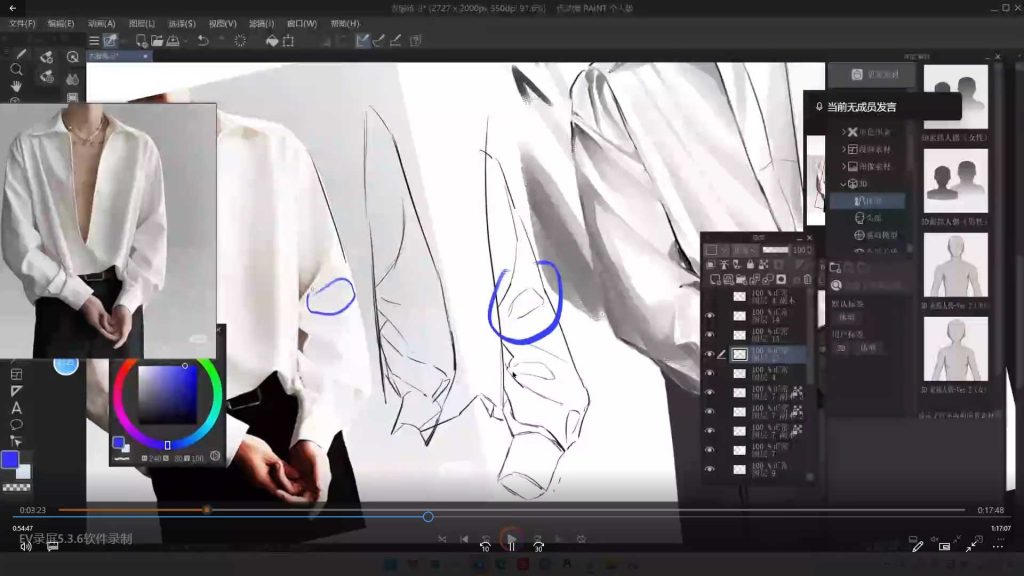
Task: Click the video player subtitle comment icon
Action: 53,546
